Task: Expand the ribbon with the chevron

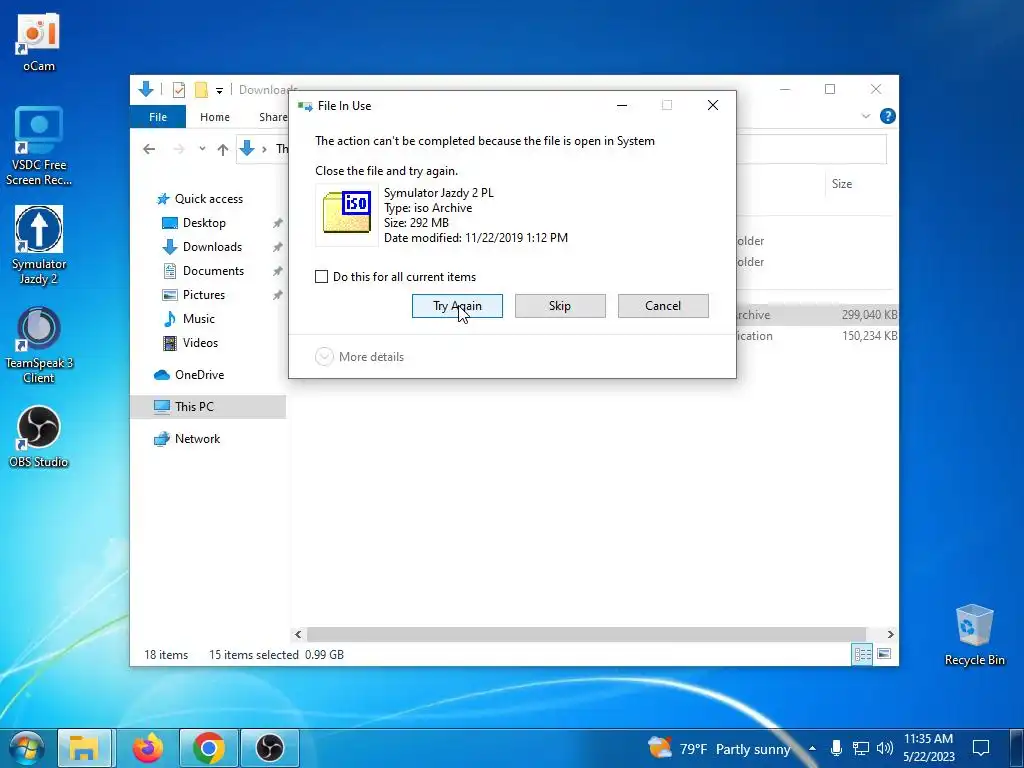Action: (x=866, y=116)
